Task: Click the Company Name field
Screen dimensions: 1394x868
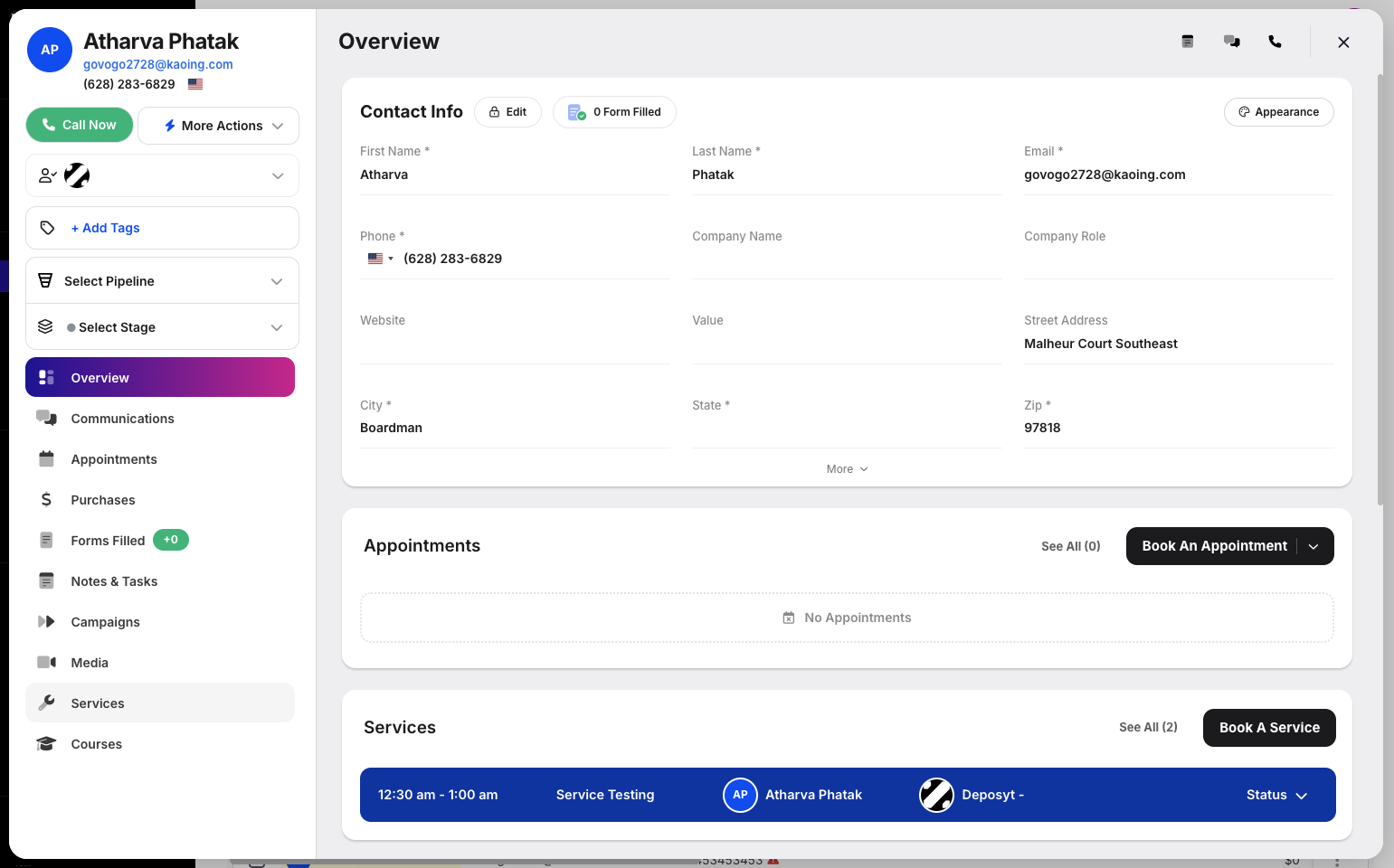Action: (x=847, y=259)
